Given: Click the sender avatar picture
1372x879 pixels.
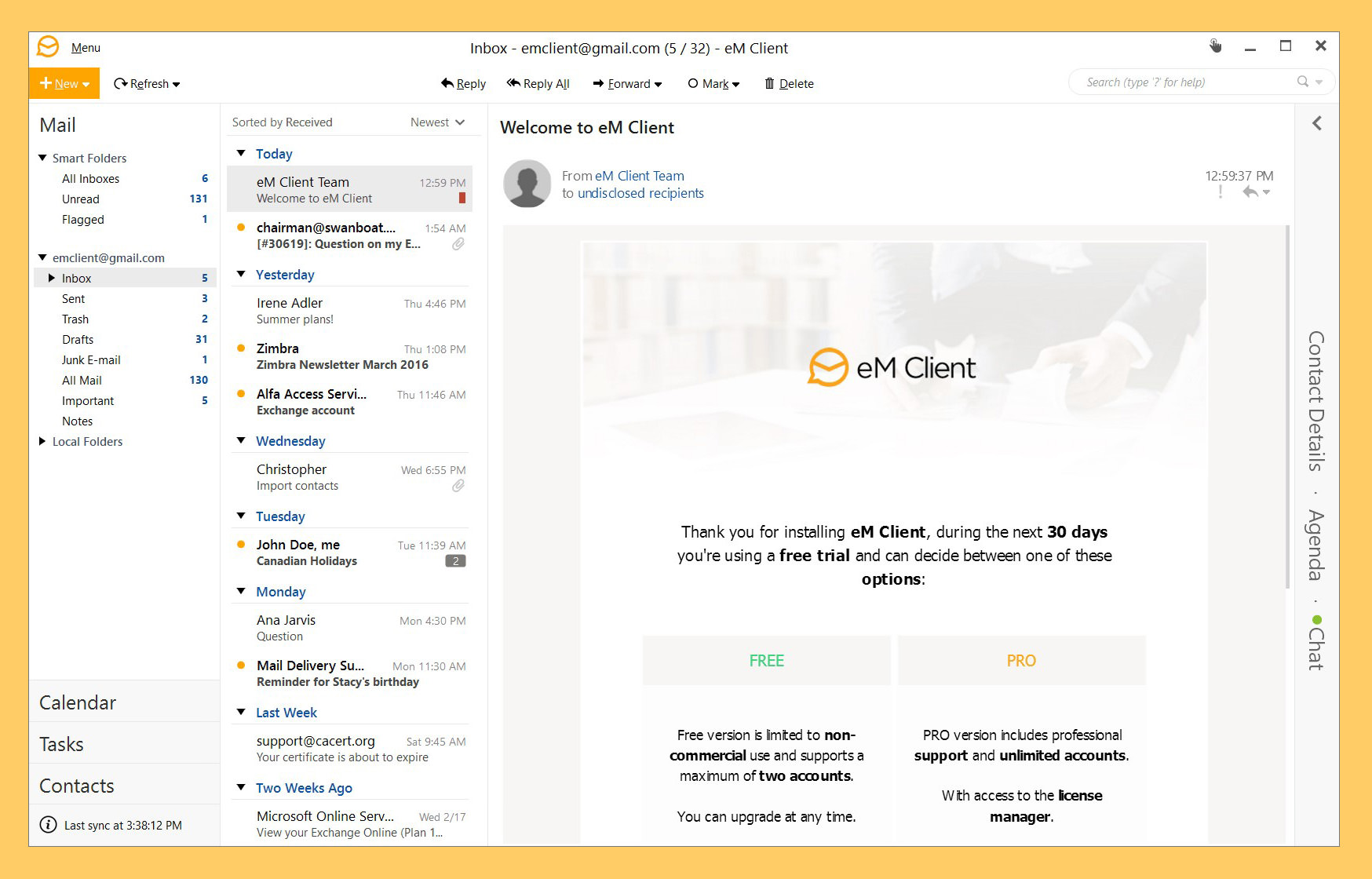Looking at the screenshot, I should click(x=527, y=184).
